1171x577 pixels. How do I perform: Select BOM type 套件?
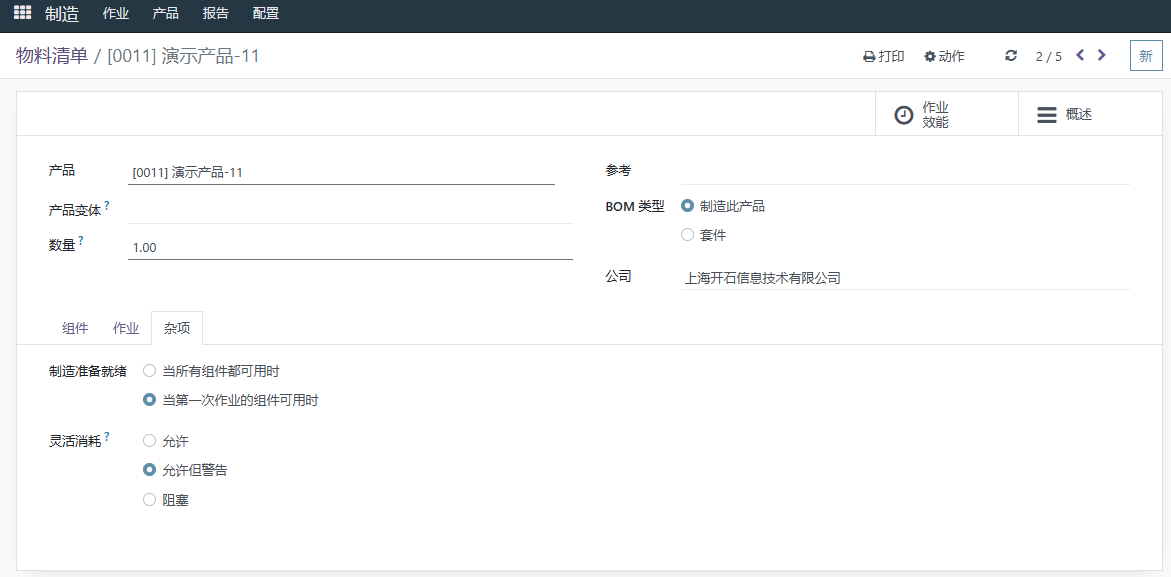688,235
